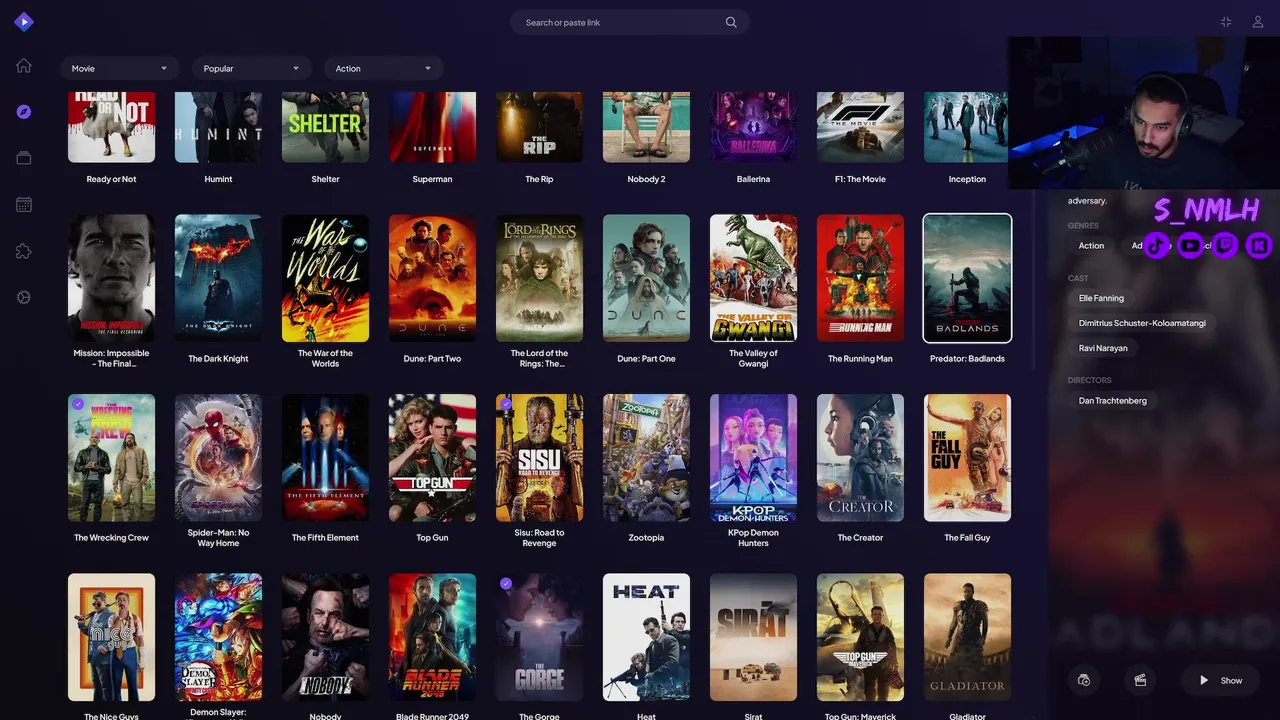
Task: Open cast member Ravi Narayan
Action: (1103, 348)
